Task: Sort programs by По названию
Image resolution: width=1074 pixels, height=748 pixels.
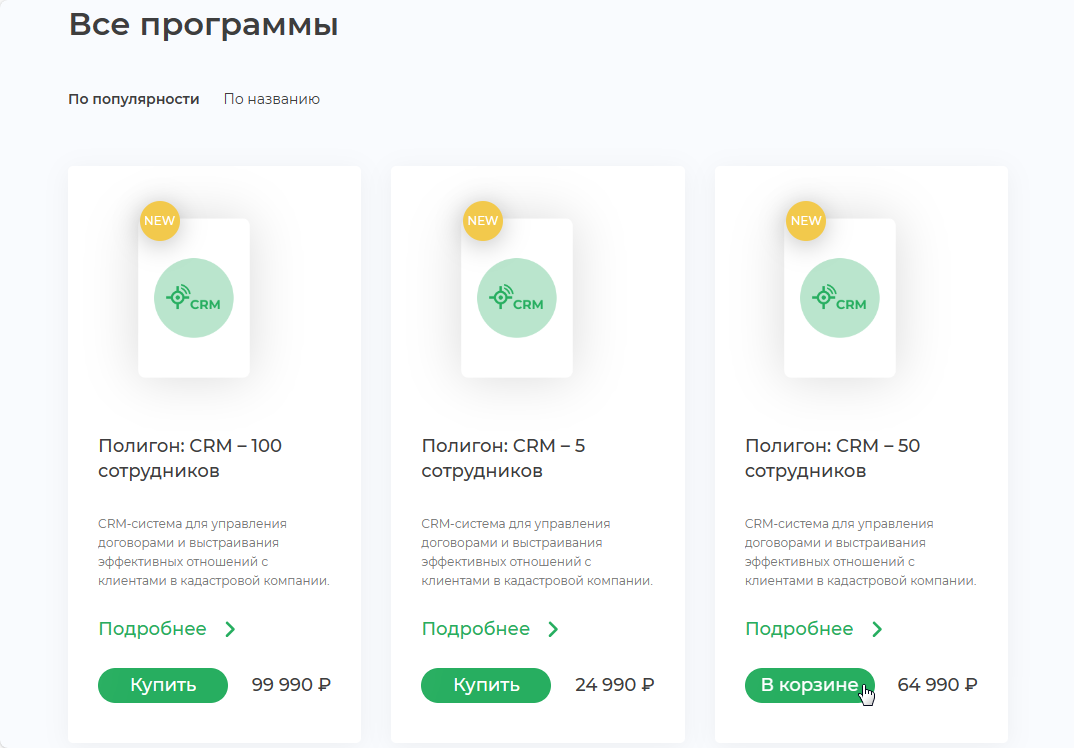Action: coord(272,99)
